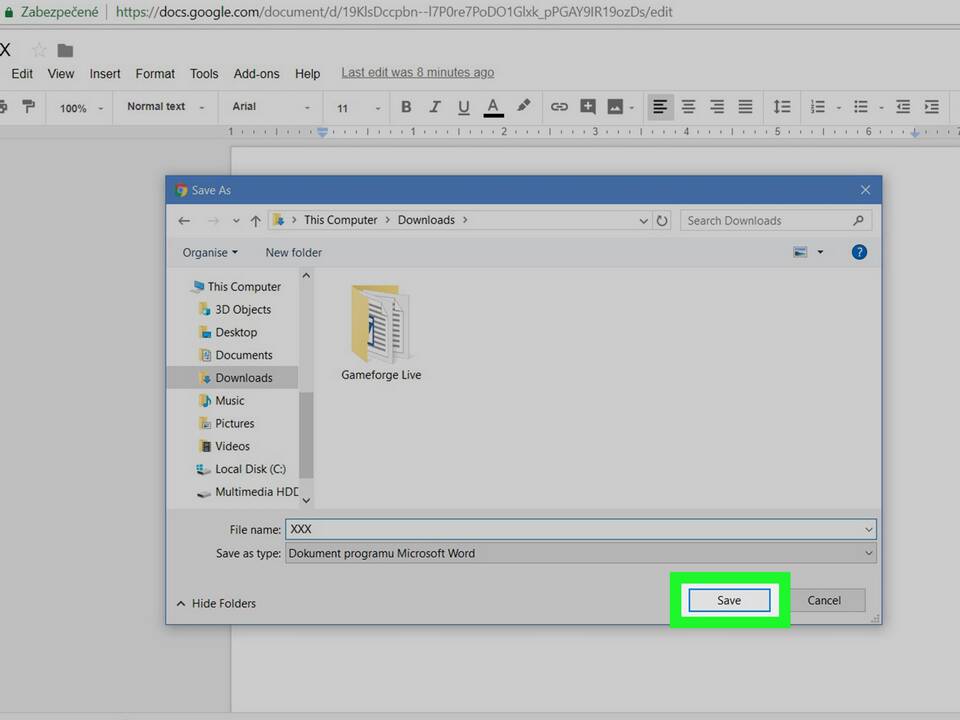
Task: Click the Bold formatting icon
Action: point(406,107)
